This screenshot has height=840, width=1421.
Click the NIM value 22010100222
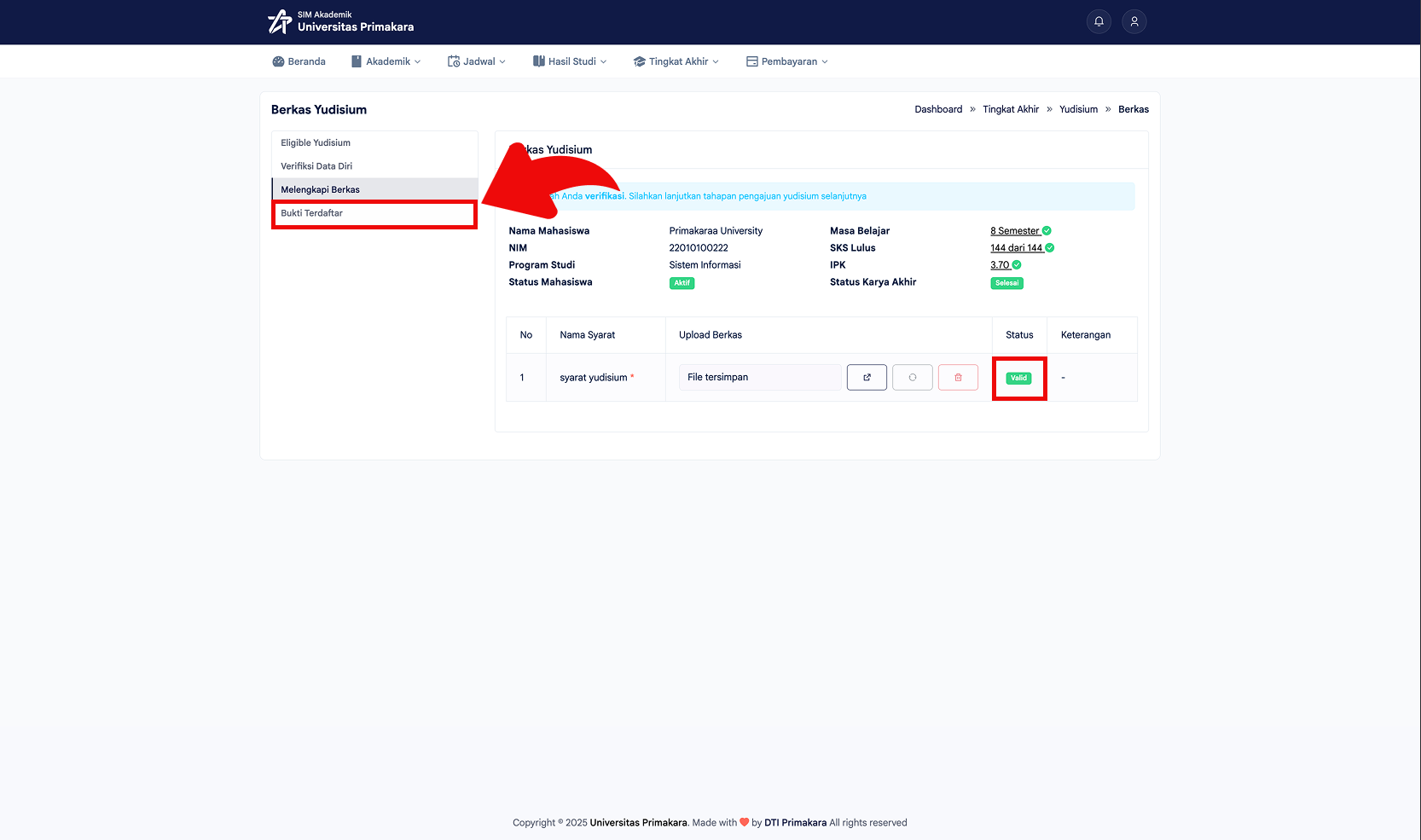pyautogui.click(x=699, y=248)
